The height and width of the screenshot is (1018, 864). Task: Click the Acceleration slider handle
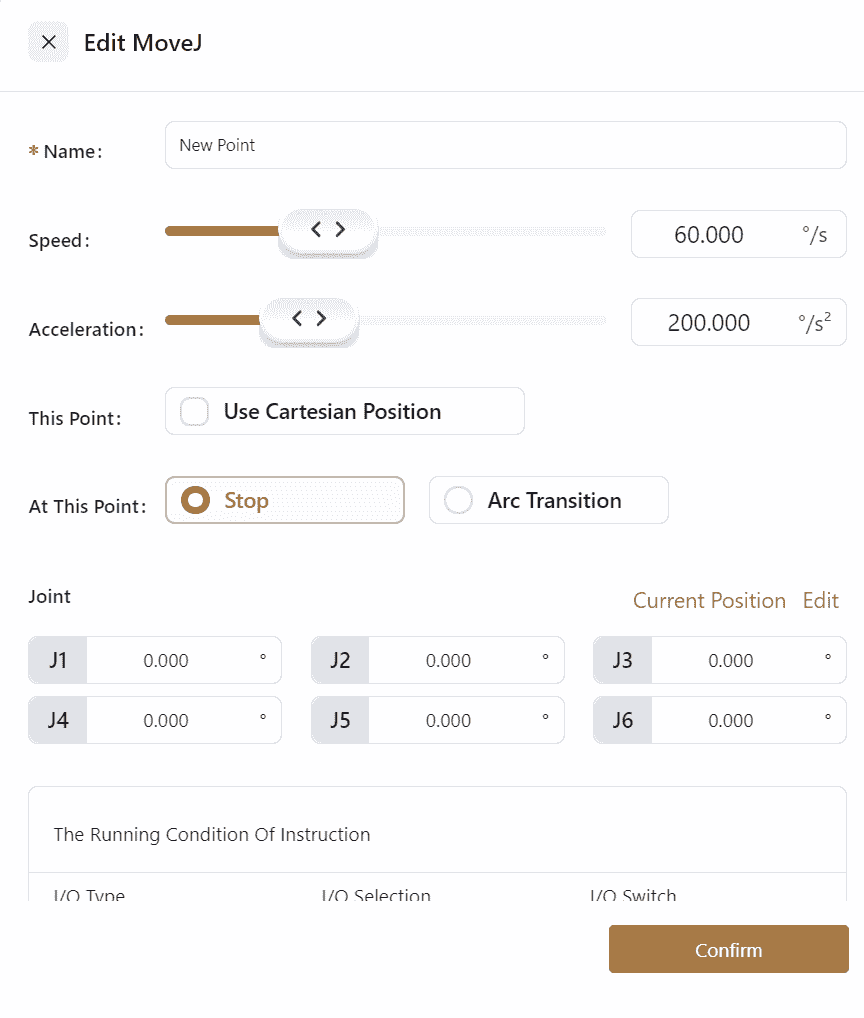coord(309,320)
